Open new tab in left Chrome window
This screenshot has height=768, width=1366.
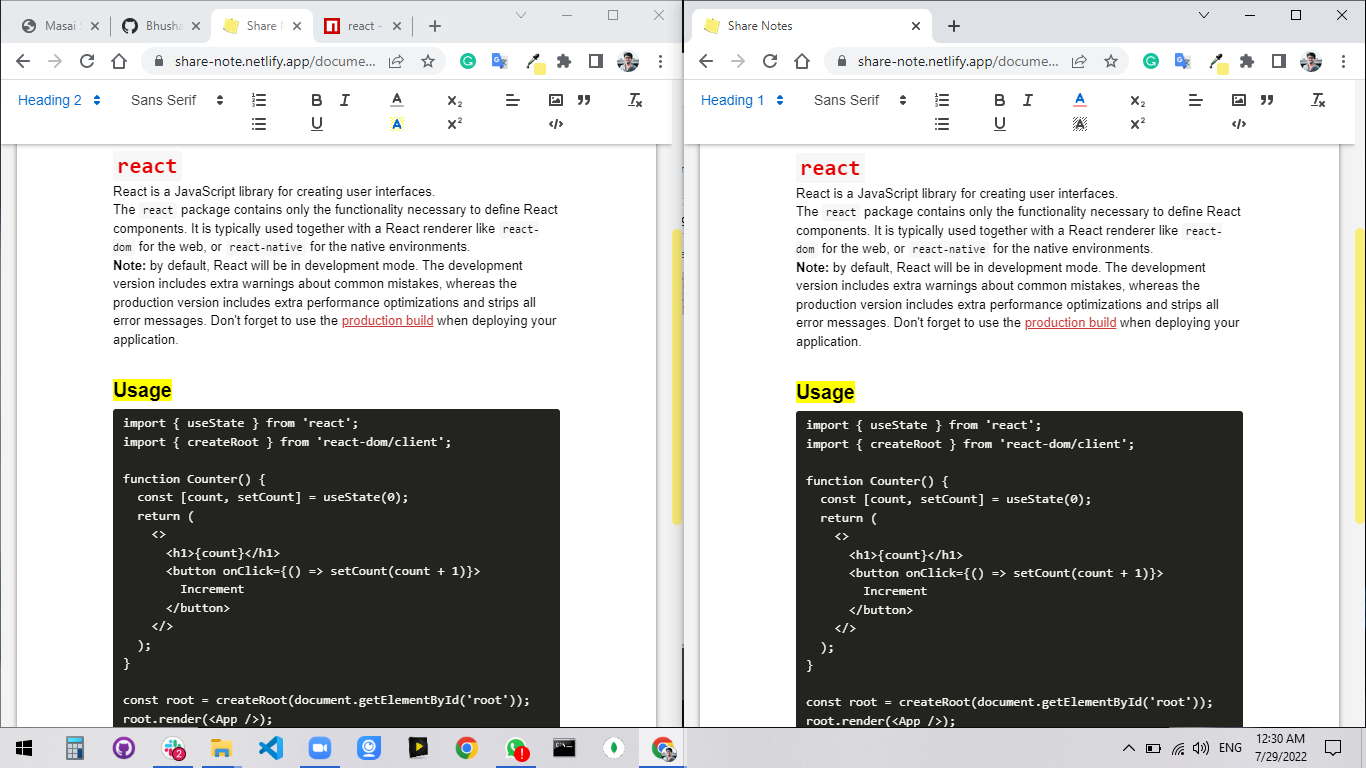click(x=434, y=26)
